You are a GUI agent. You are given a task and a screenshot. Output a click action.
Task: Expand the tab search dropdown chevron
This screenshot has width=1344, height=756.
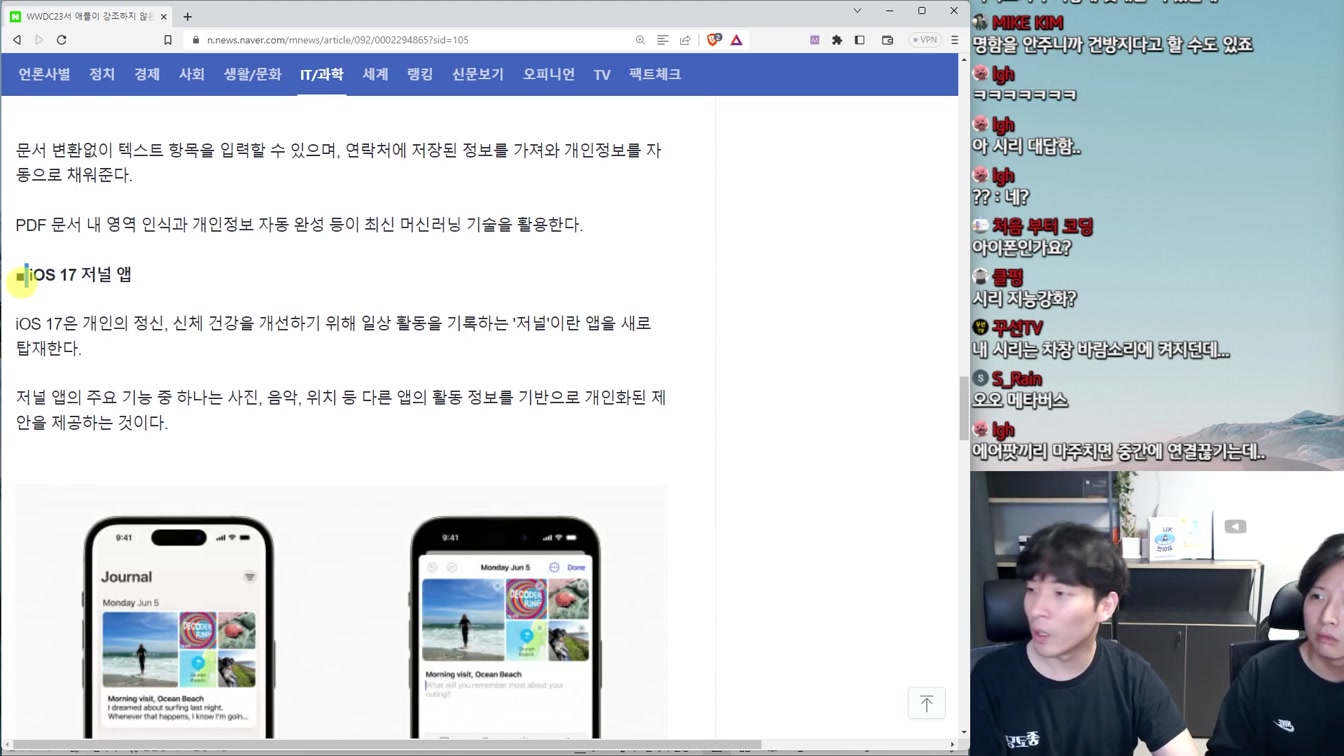[x=857, y=11]
